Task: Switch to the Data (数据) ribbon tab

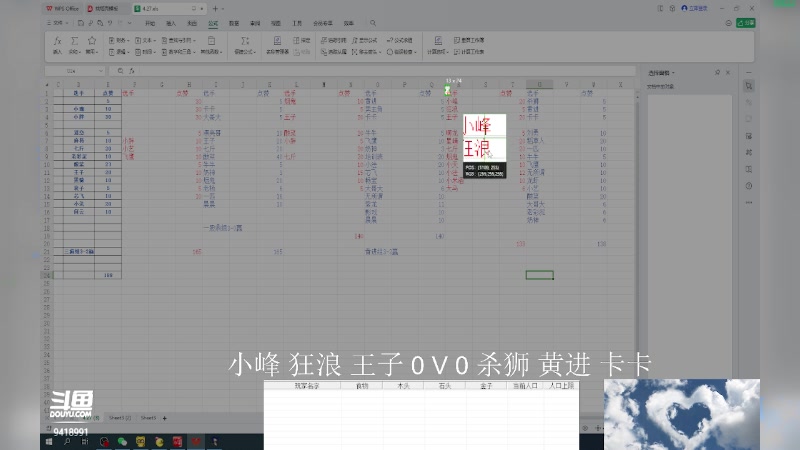Action: point(234,23)
